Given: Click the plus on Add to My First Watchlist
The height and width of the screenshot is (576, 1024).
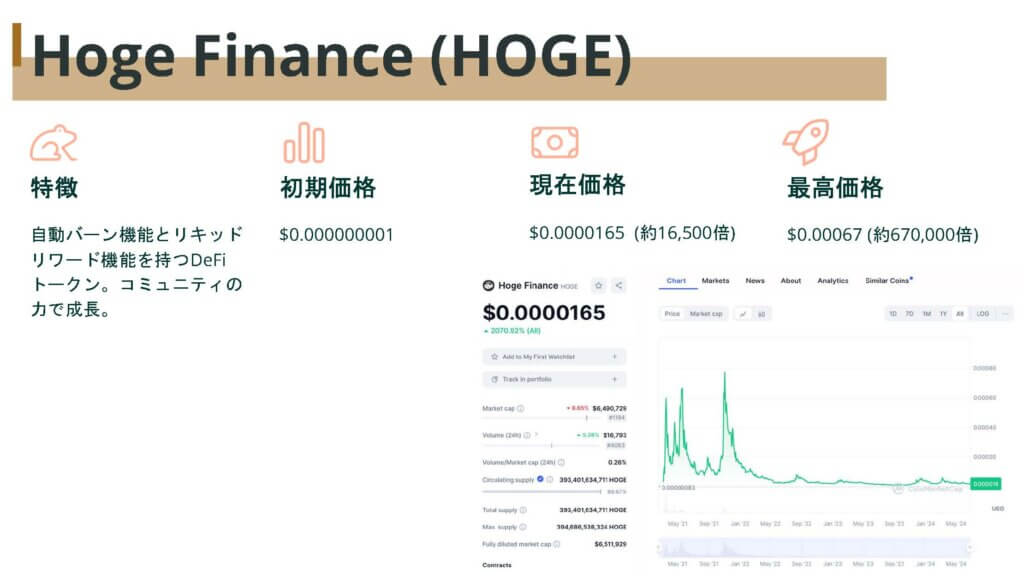Looking at the screenshot, I should [x=615, y=357].
